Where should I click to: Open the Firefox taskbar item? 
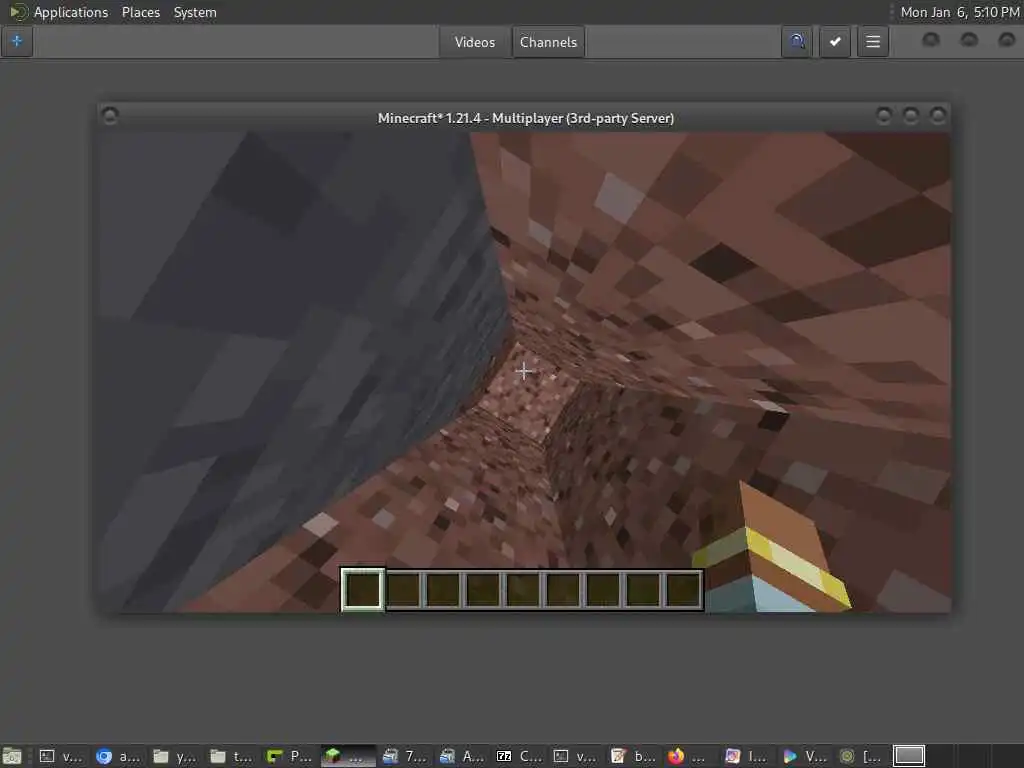click(688, 756)
